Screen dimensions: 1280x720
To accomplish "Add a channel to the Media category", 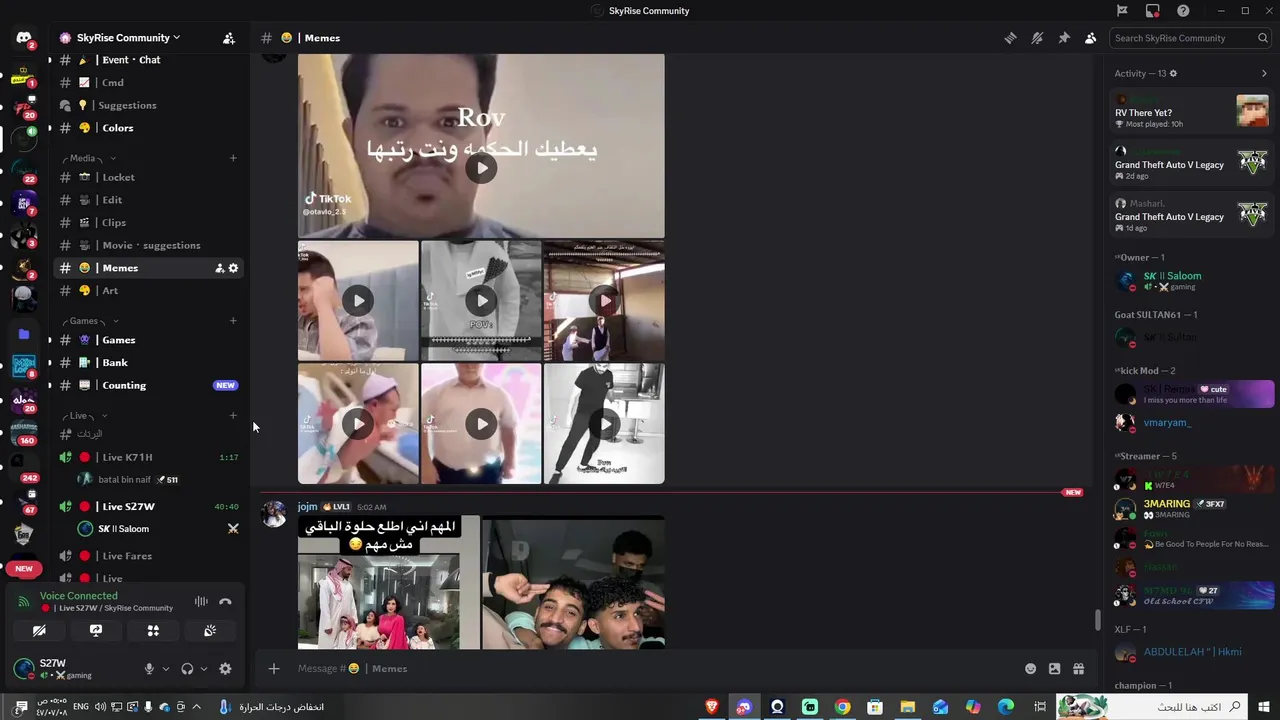I will coord(233,158).
